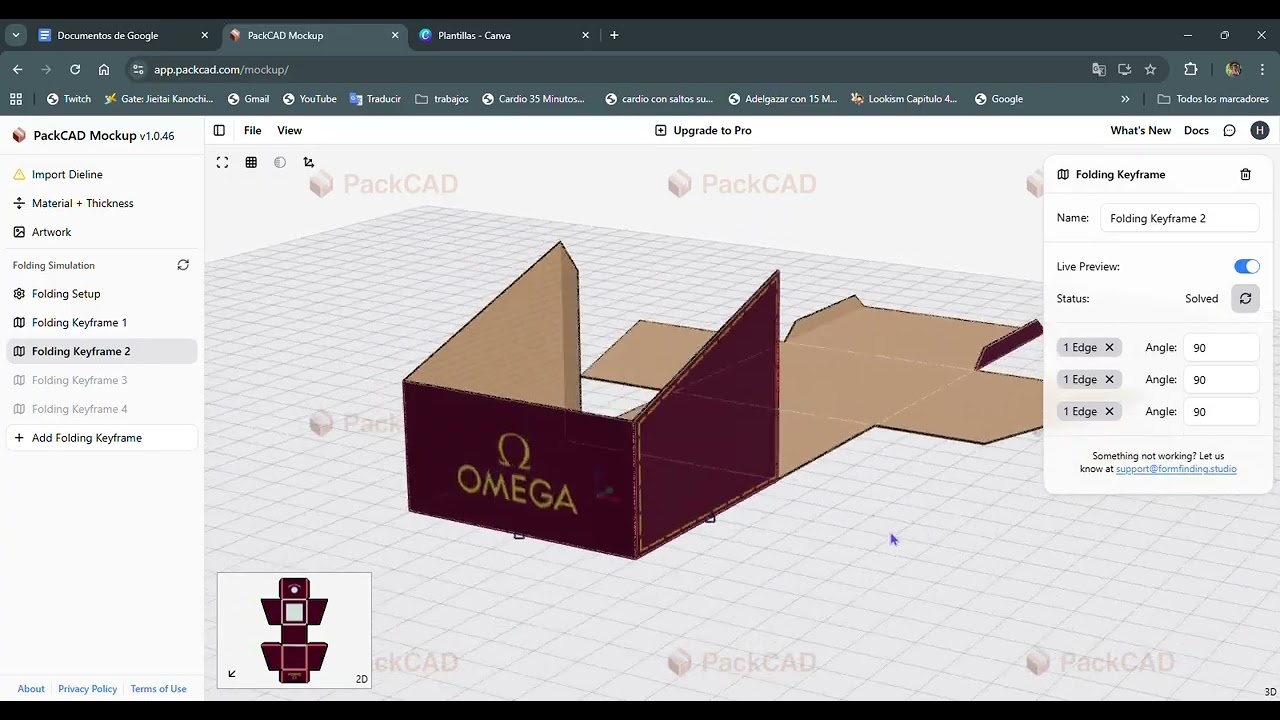Click the re-solve status refresh button
Screen dimensions: 1280x720
pos(1245,298)
